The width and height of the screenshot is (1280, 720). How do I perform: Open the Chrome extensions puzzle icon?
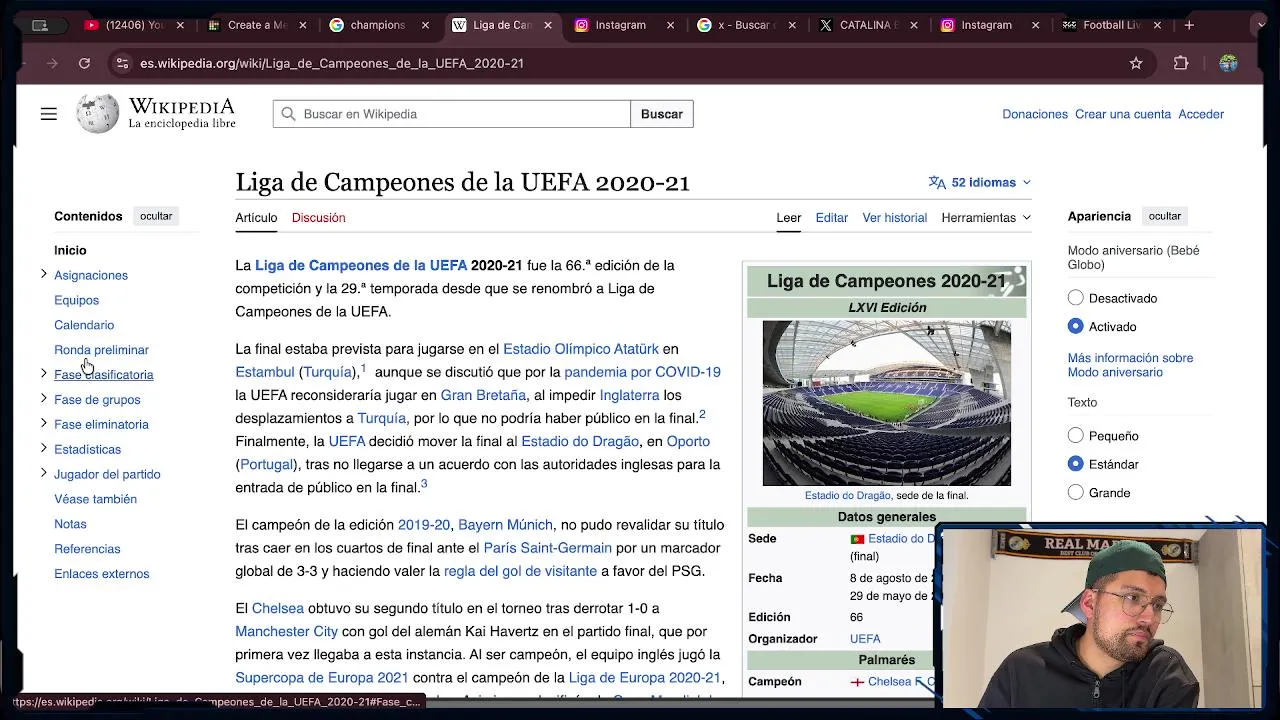click(x=1181, y=63)
